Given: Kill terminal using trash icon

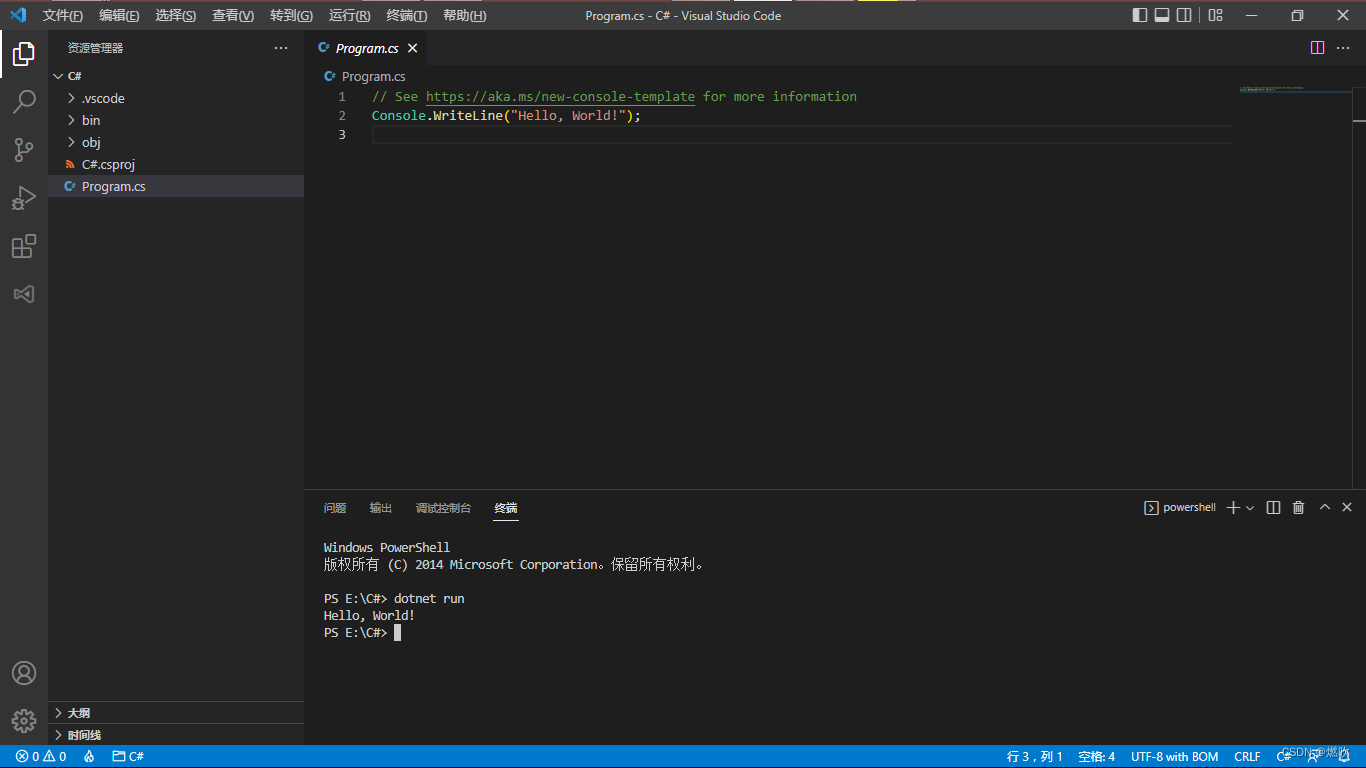Looking at the screenshot, I should point(1298,508).
